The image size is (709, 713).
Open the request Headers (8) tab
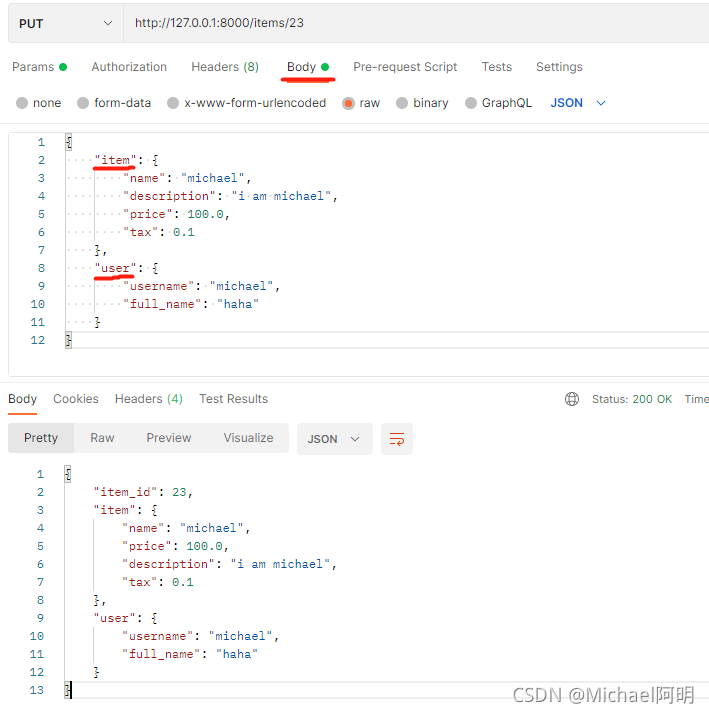225,67
